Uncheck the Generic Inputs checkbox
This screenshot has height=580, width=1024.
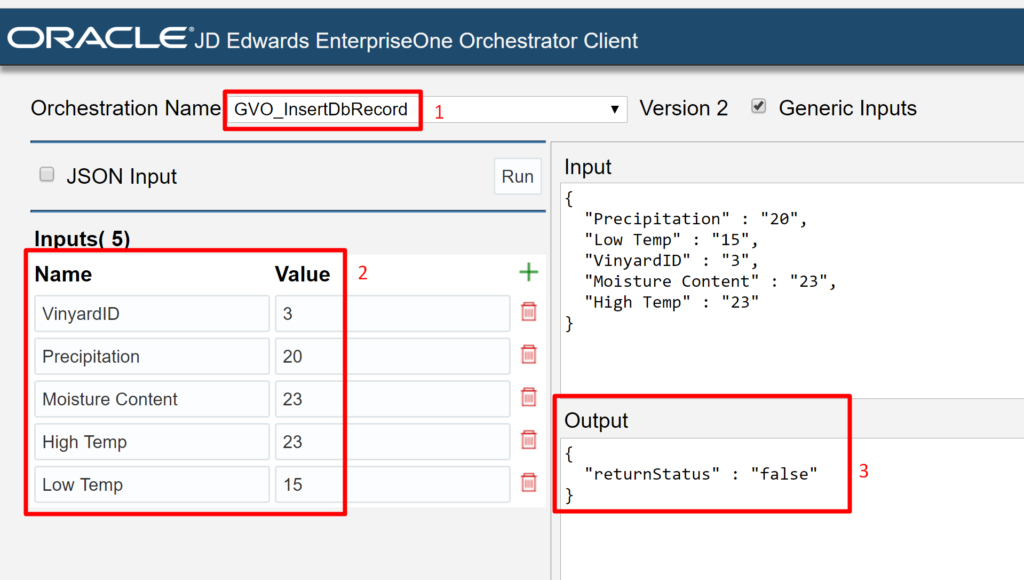click(x=758, y=106)
